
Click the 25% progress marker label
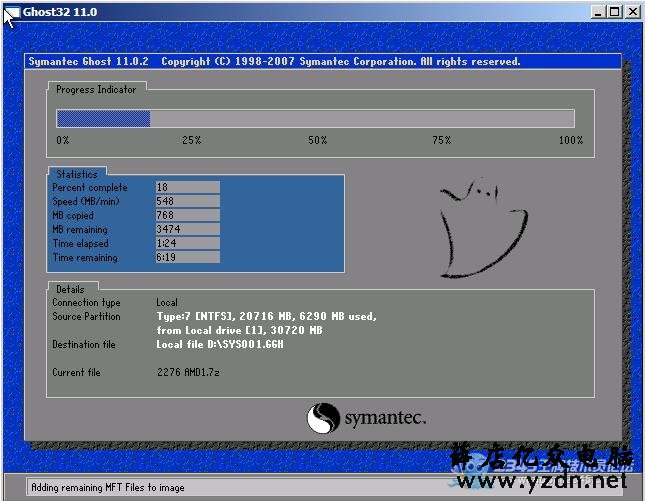(x=192, y=140)
